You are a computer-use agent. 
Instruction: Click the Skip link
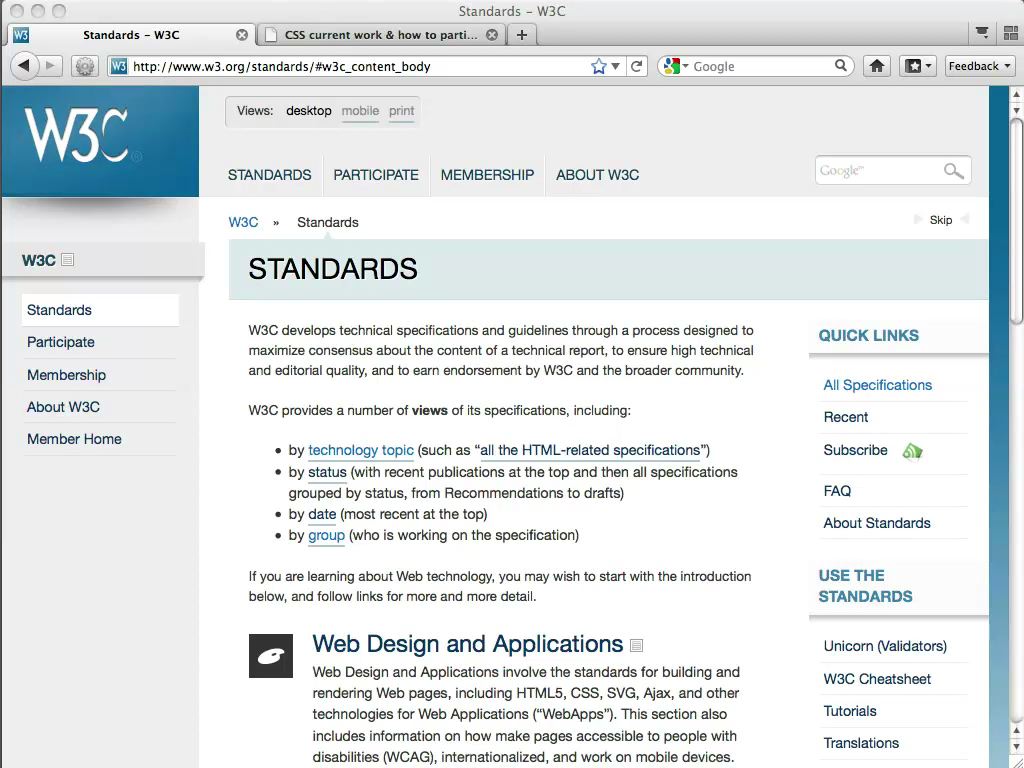941,220
